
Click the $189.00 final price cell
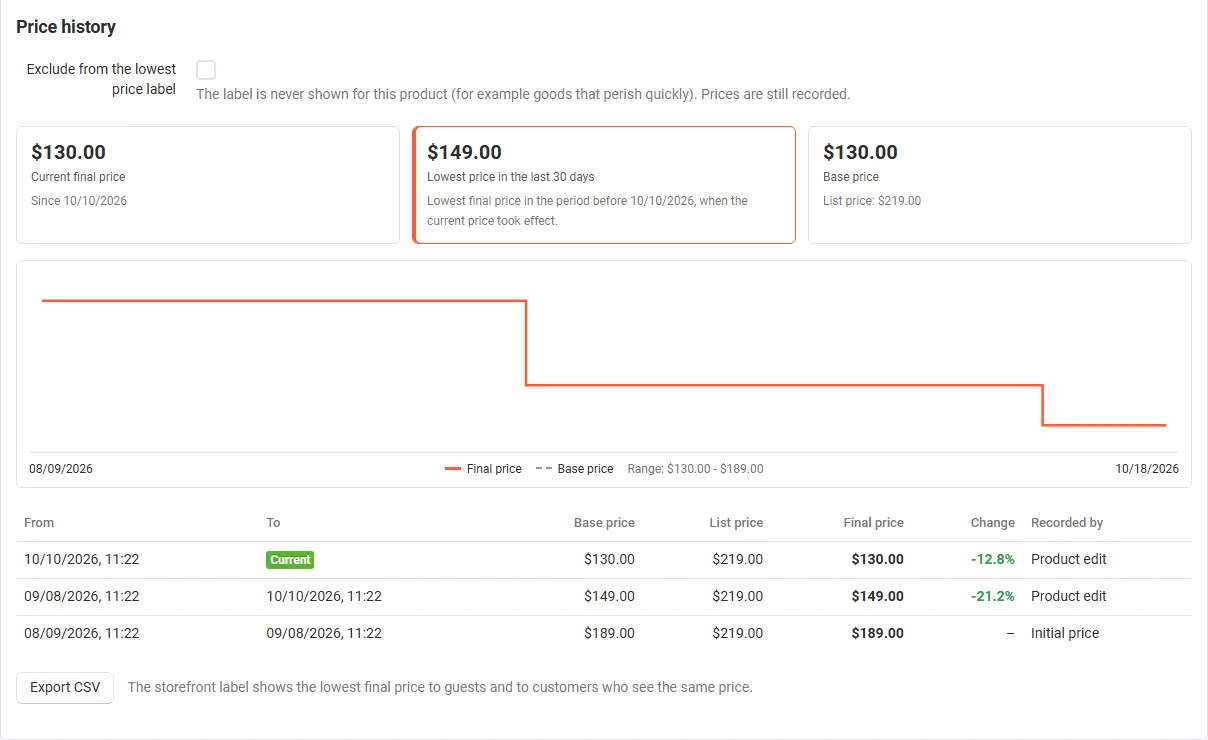pyautogui.click(x=878, y=633)
